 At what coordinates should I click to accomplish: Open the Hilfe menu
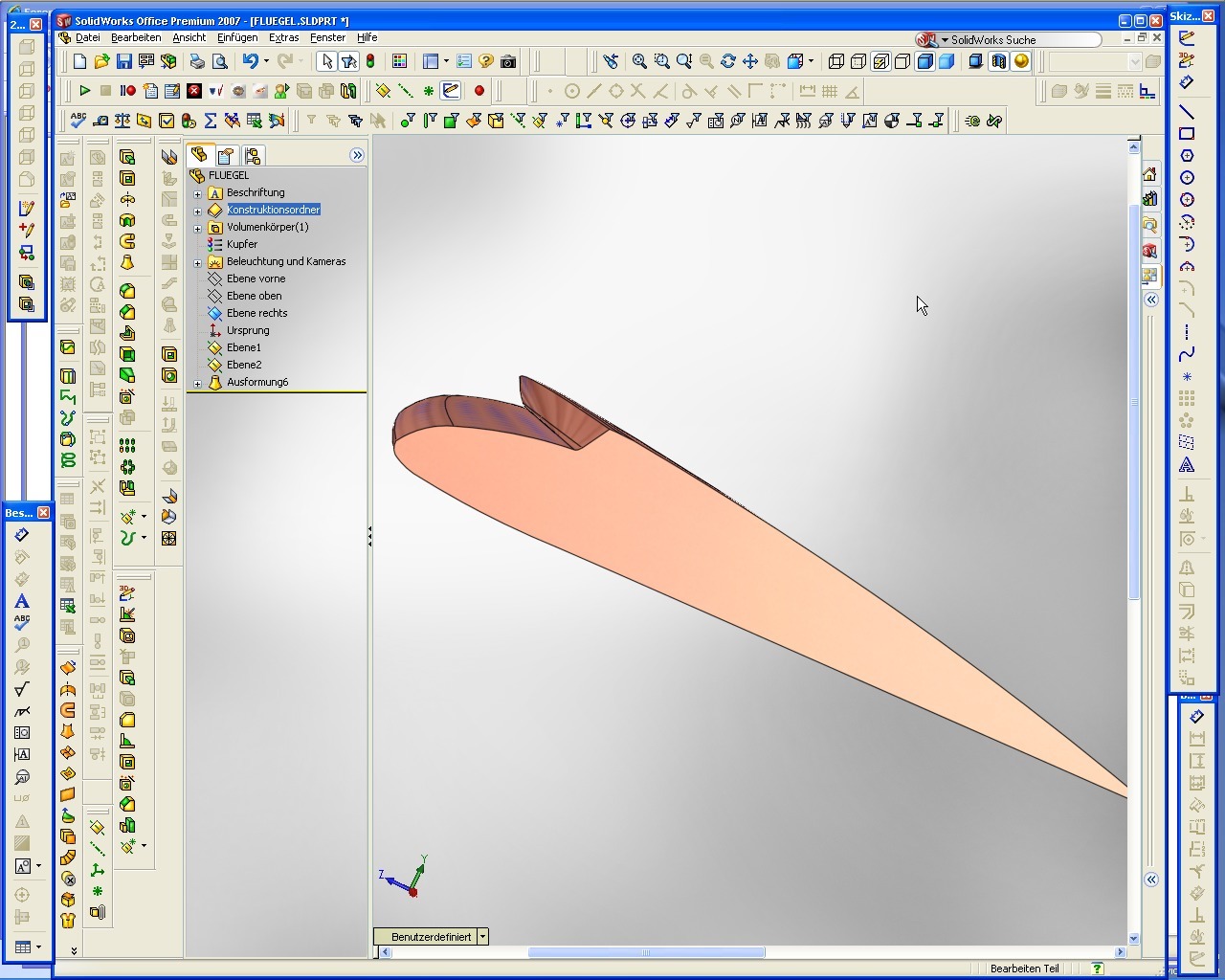click(367, 38)
